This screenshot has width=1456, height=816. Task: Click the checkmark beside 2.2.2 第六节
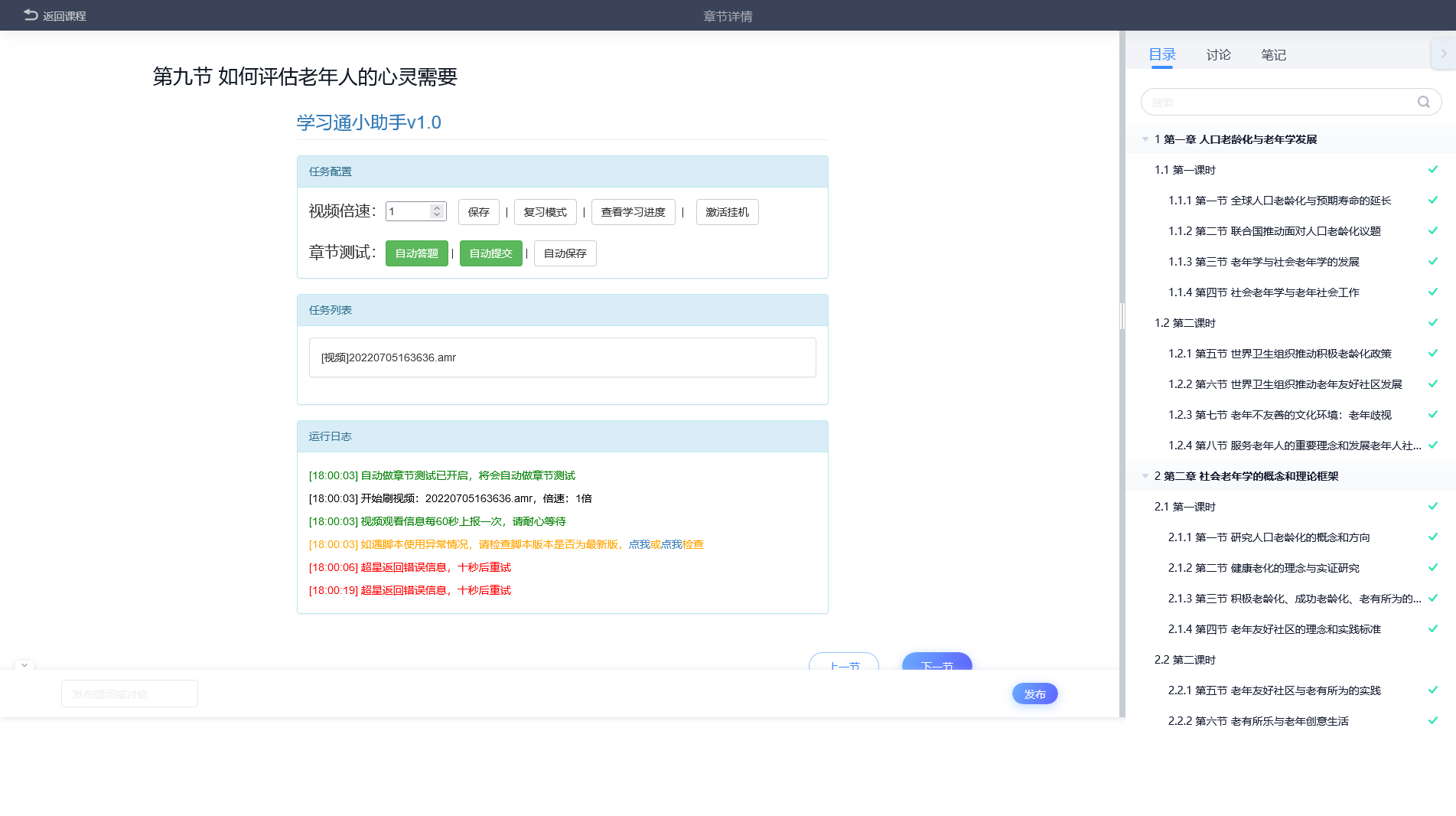pyautogui.click(x=1432, y=720)
